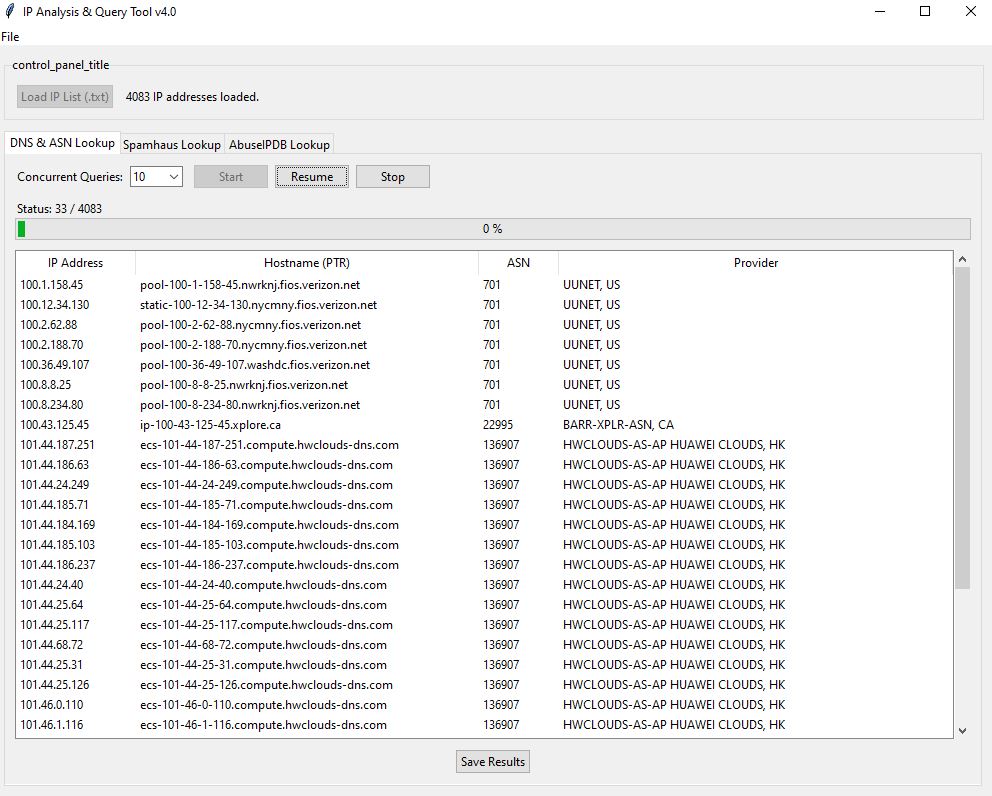Click the Hostname (PTR) column header
The image size is (992, 796).
(x=307, y=263)
